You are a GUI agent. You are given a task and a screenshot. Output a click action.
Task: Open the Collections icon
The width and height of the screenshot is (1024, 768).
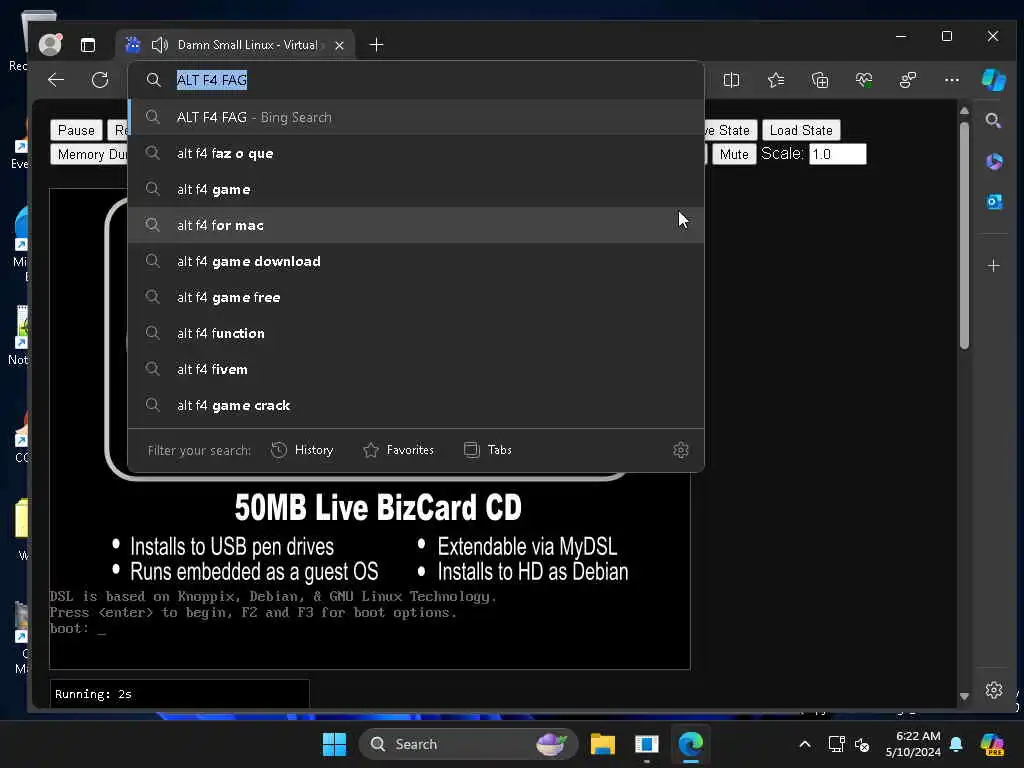click(820, 80)
